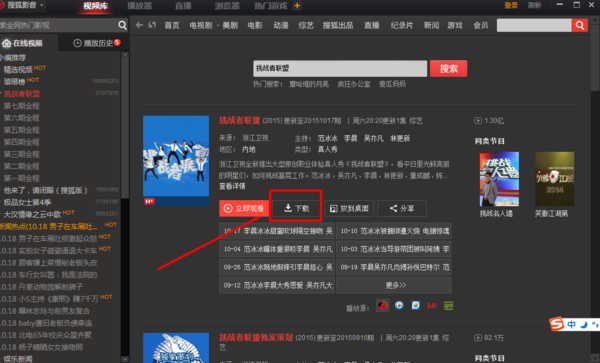600x363 pixels.
Task: Click the 登录 login link
Action: [x=511, y=5]
